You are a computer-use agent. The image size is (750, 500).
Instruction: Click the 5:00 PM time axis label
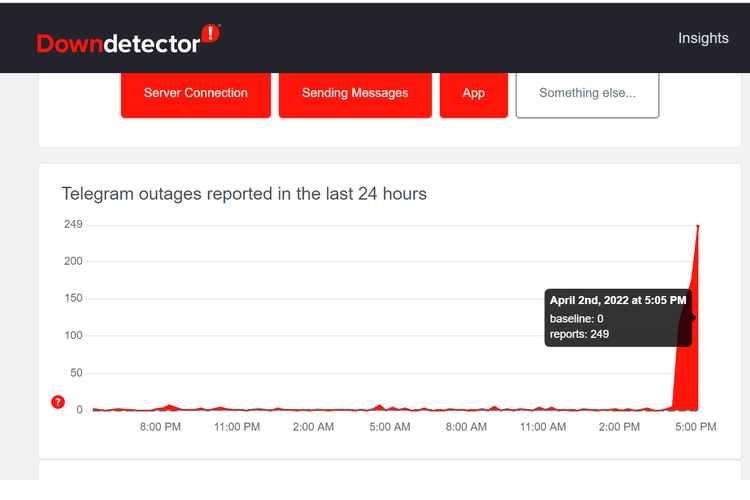pos(696,427)
